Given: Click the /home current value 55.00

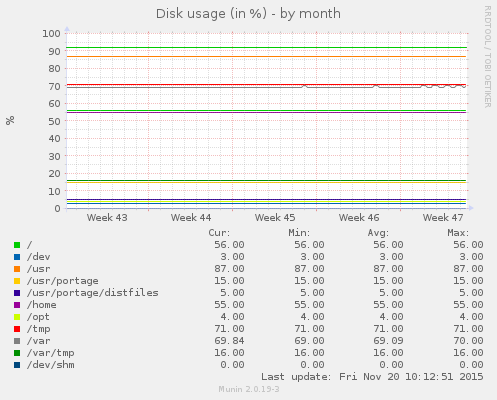Looking at the screenshot, I should coord(229,305).
